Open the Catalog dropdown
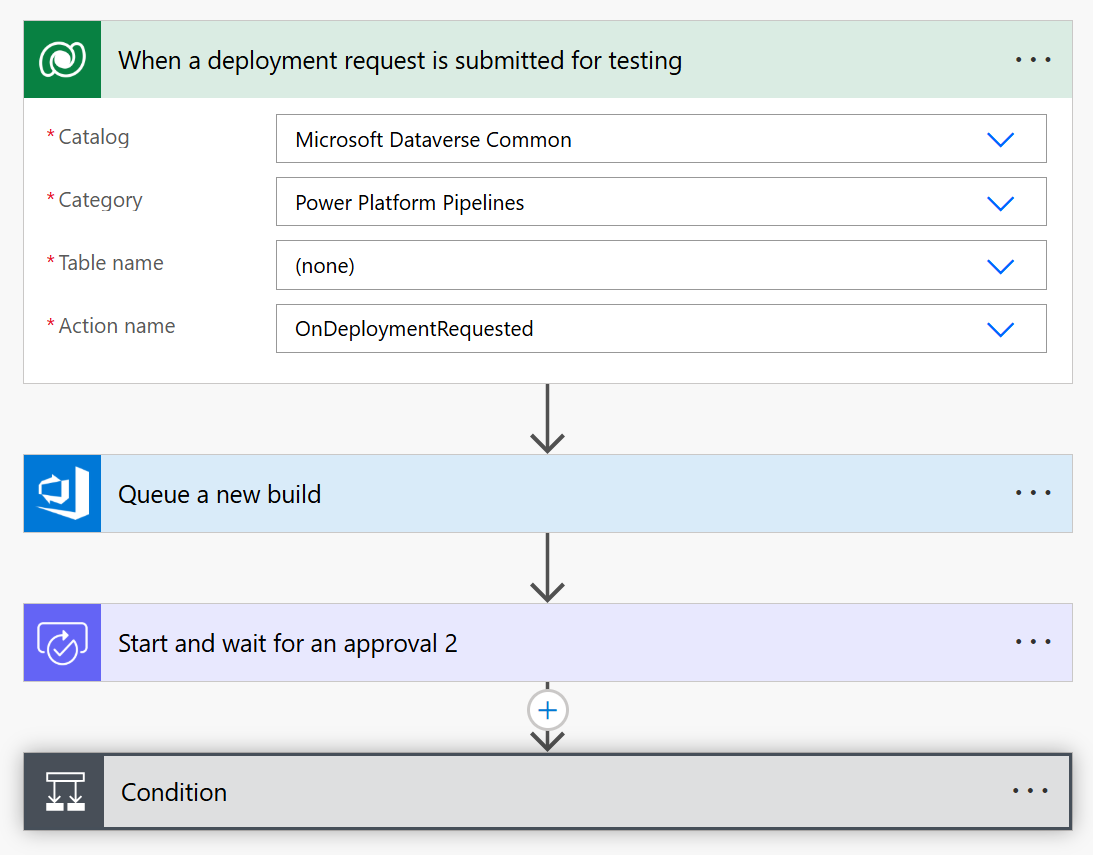1093x855 pixels. click(1000, 138)
